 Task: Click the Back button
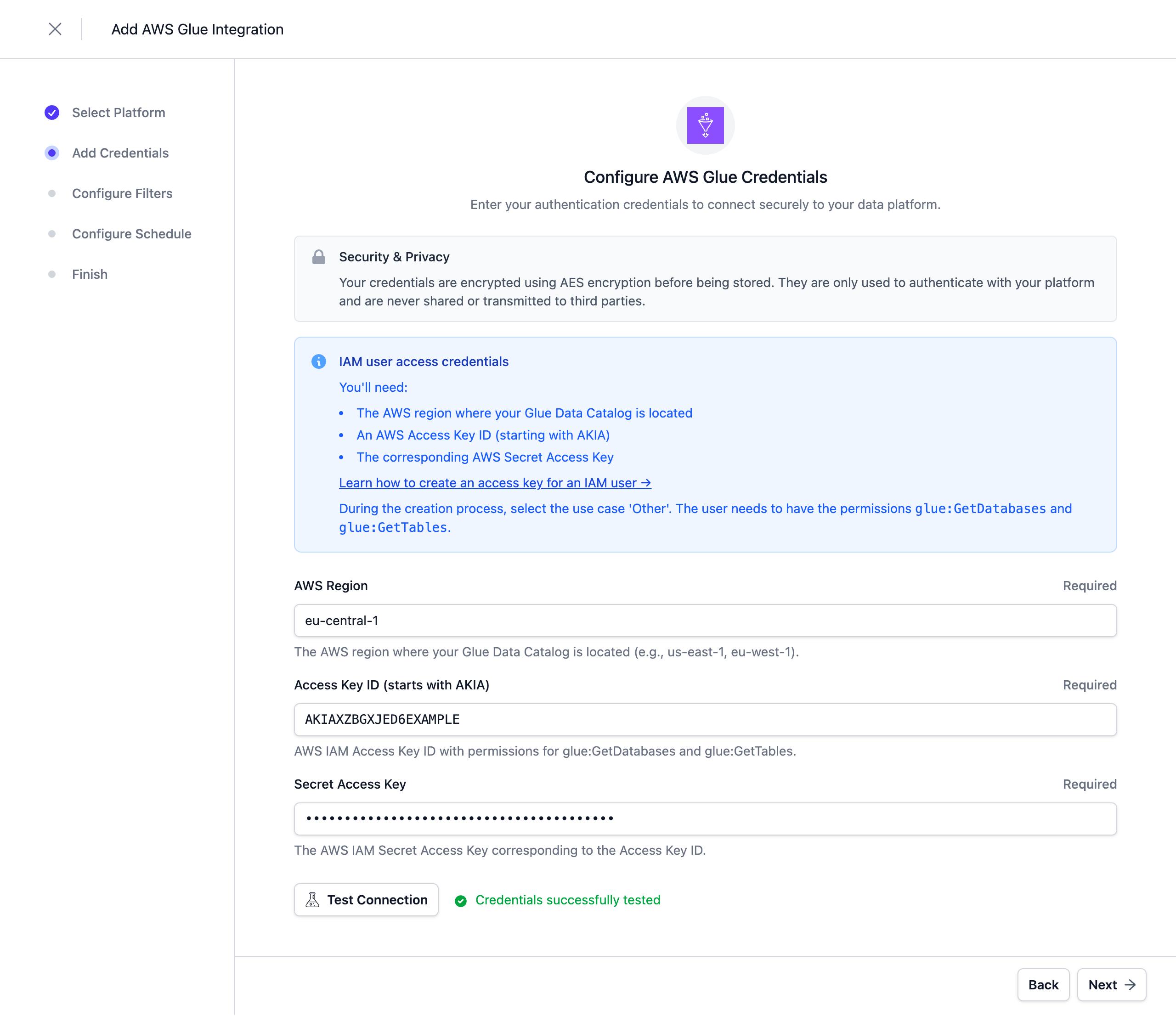(x=1043, y=985)
